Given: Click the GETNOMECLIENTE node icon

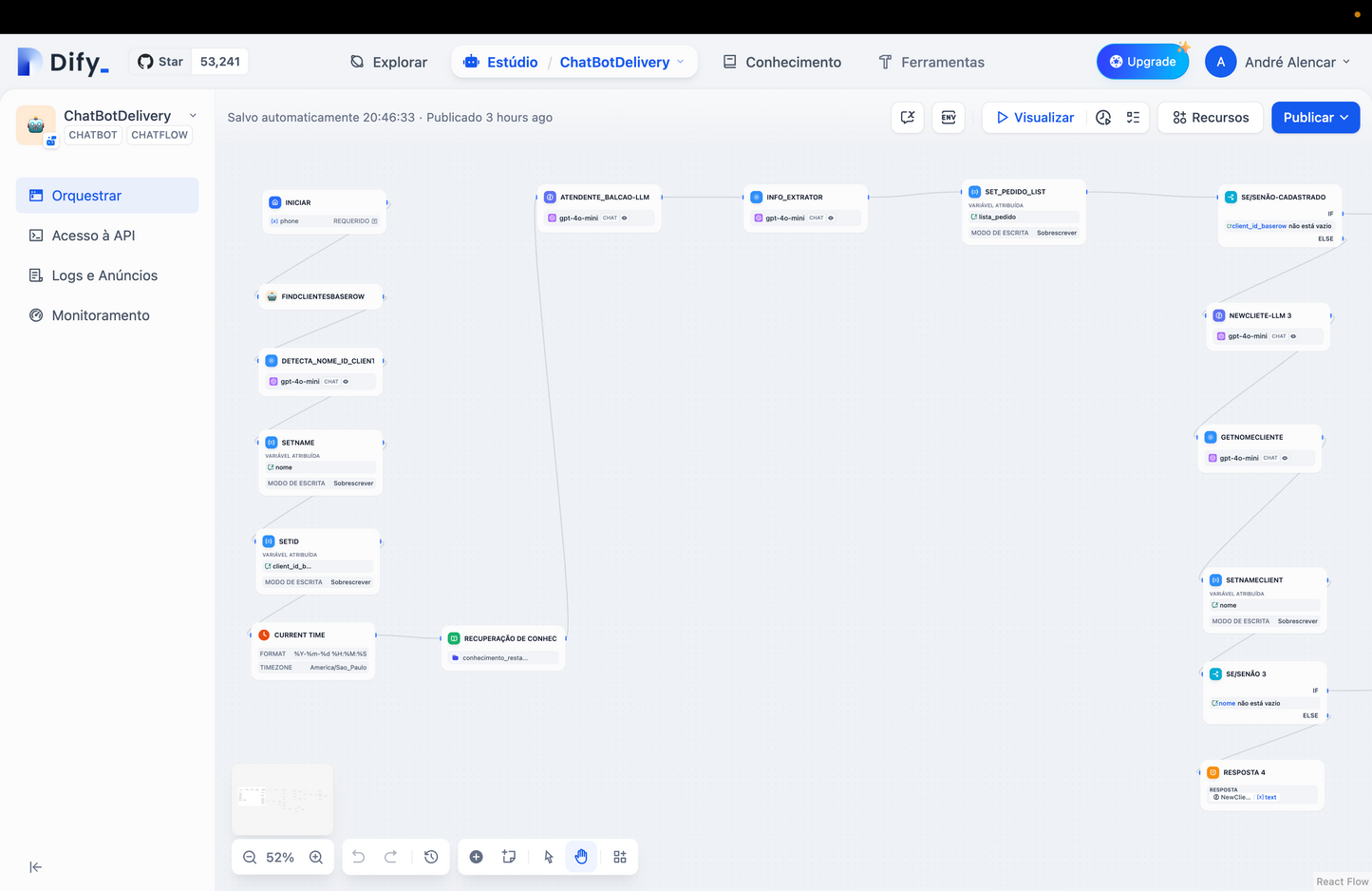Looking at the screenshot, I should (x=1211, y=437).
